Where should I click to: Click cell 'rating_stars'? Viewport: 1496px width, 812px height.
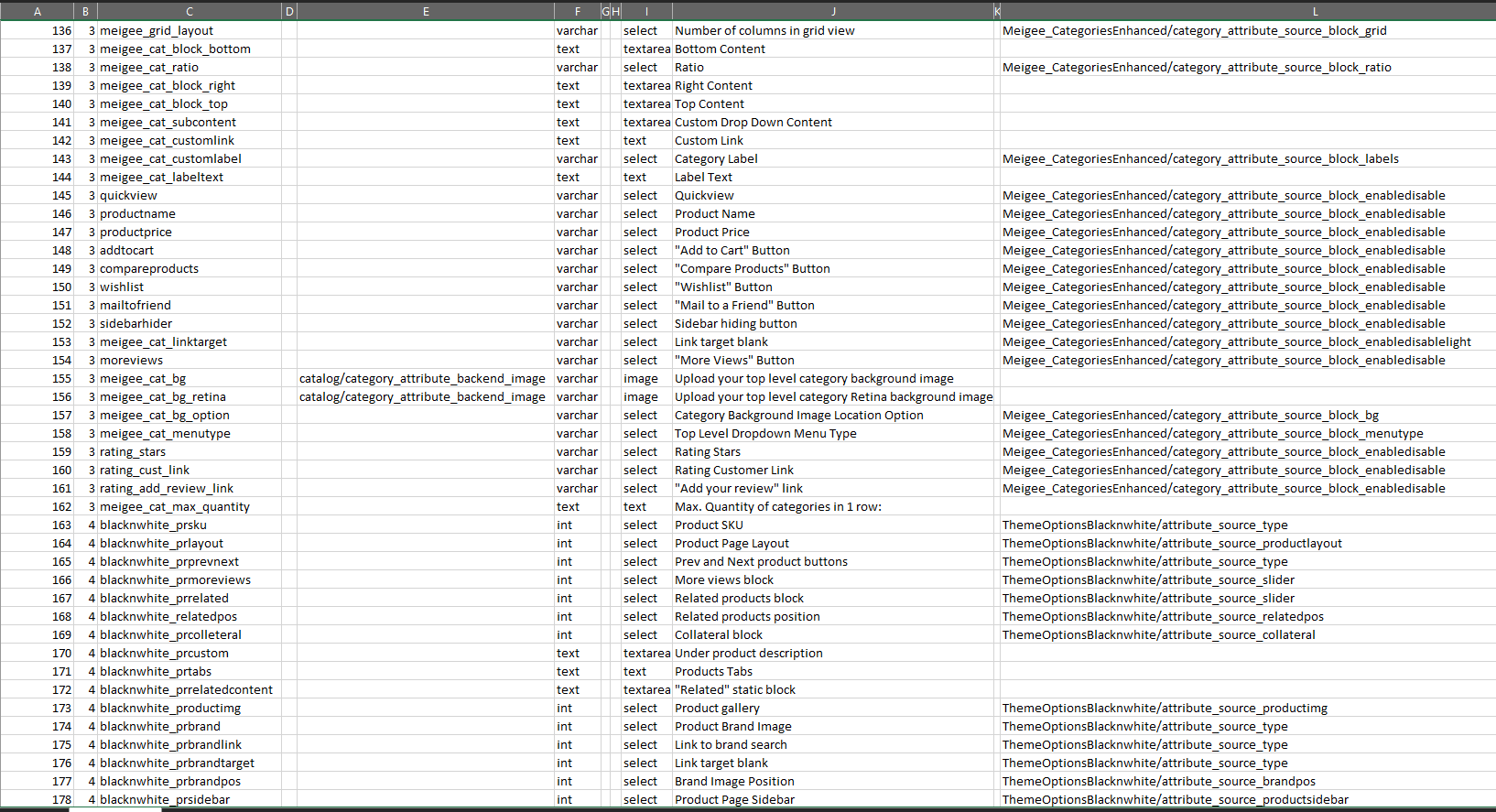[x=189, y=451]
